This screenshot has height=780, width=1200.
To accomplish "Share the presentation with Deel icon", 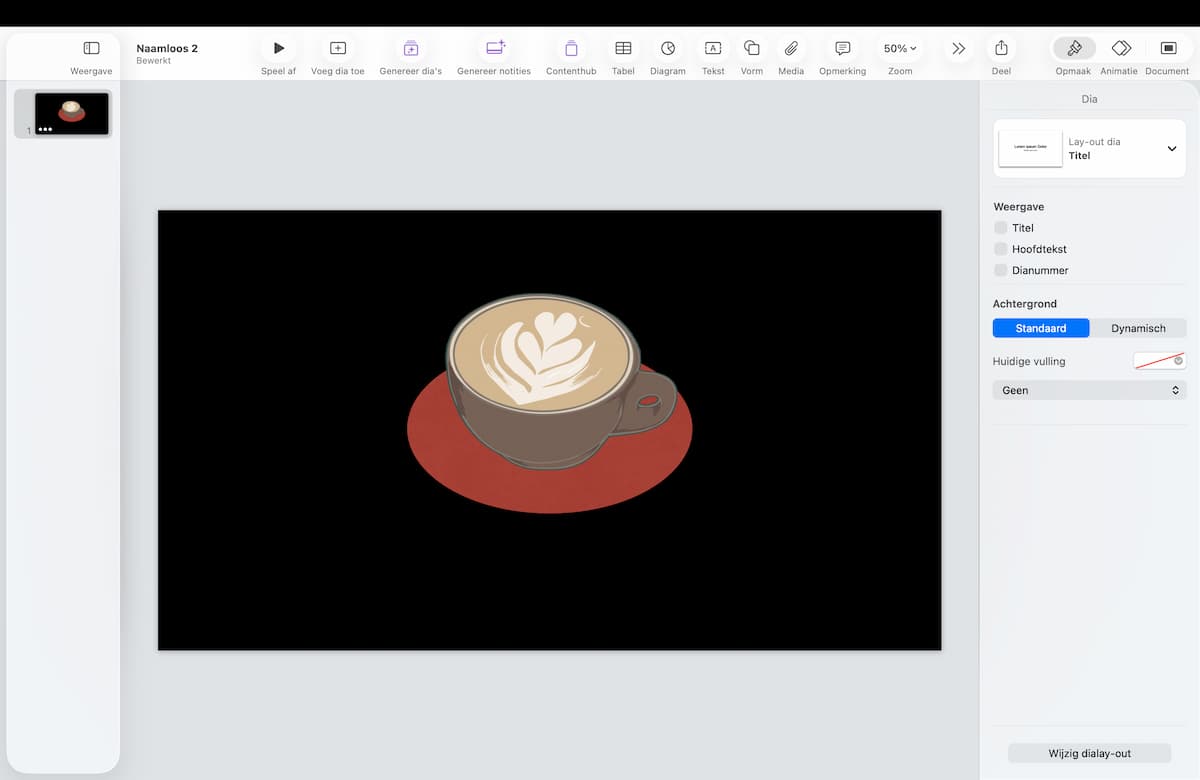I will coord(1001,48).
